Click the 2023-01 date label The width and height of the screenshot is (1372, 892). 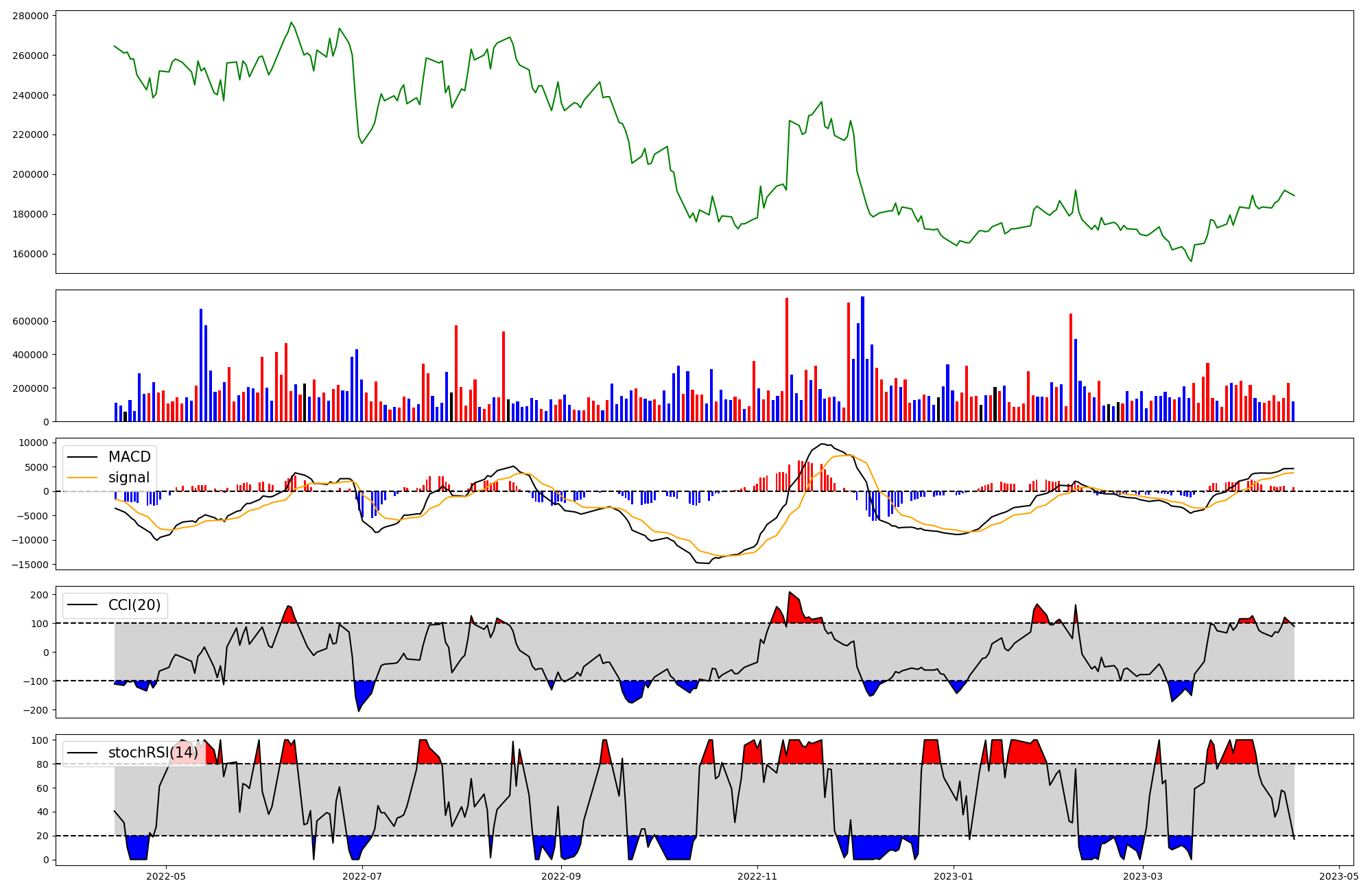coord(953,876)
